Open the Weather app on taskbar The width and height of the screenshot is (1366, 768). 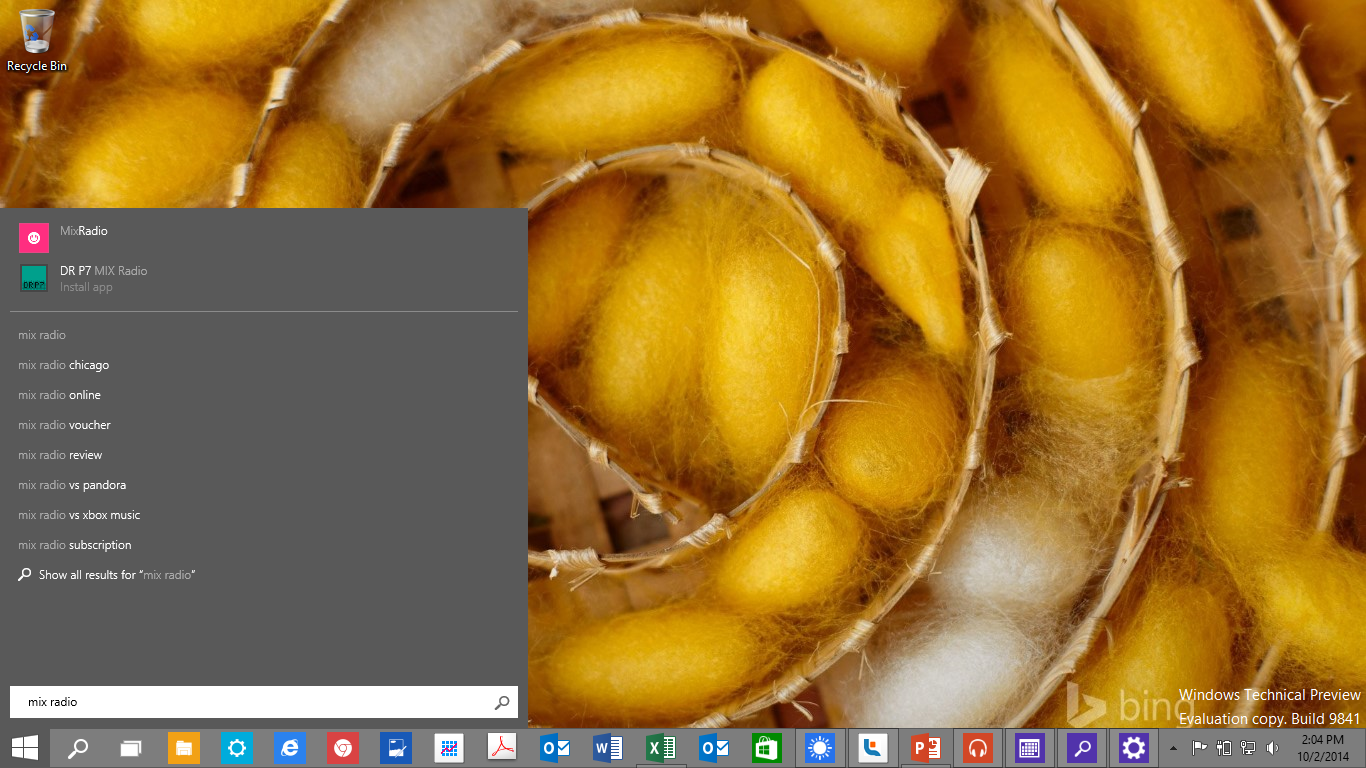point(820,748)
